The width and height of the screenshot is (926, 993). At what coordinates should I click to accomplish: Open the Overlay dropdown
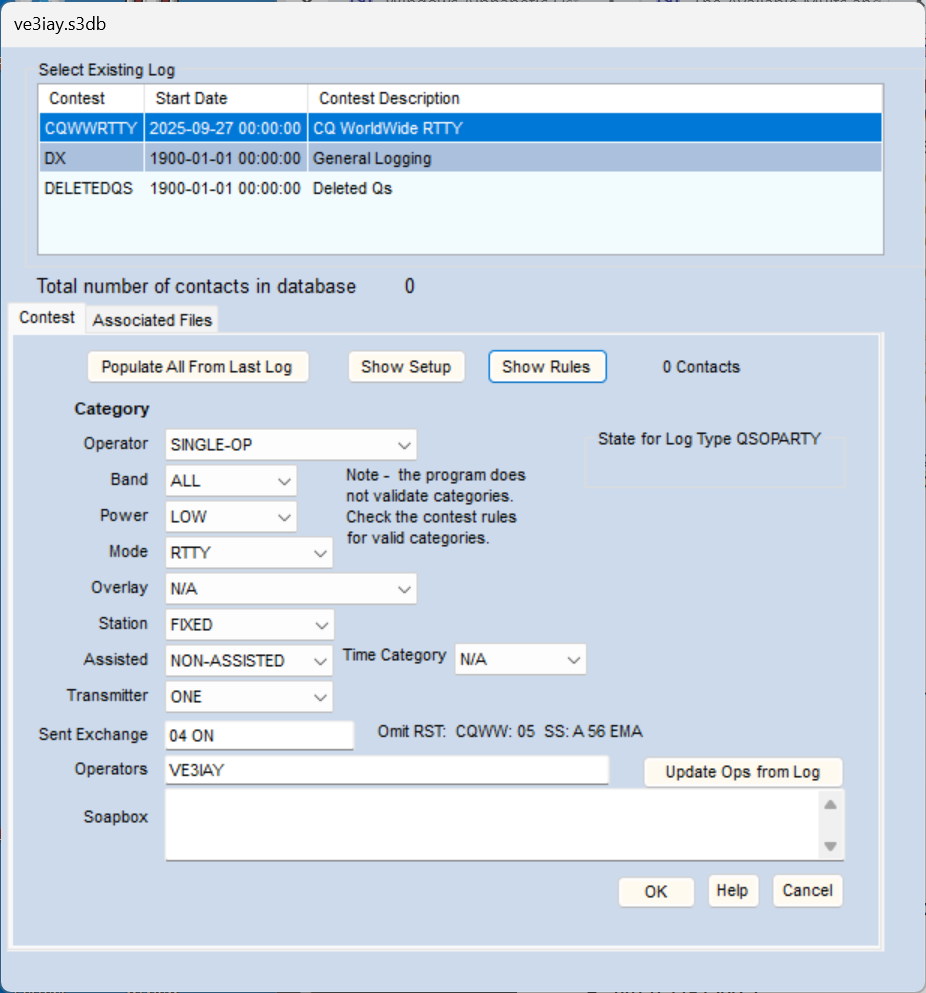(x=290, y=590)
